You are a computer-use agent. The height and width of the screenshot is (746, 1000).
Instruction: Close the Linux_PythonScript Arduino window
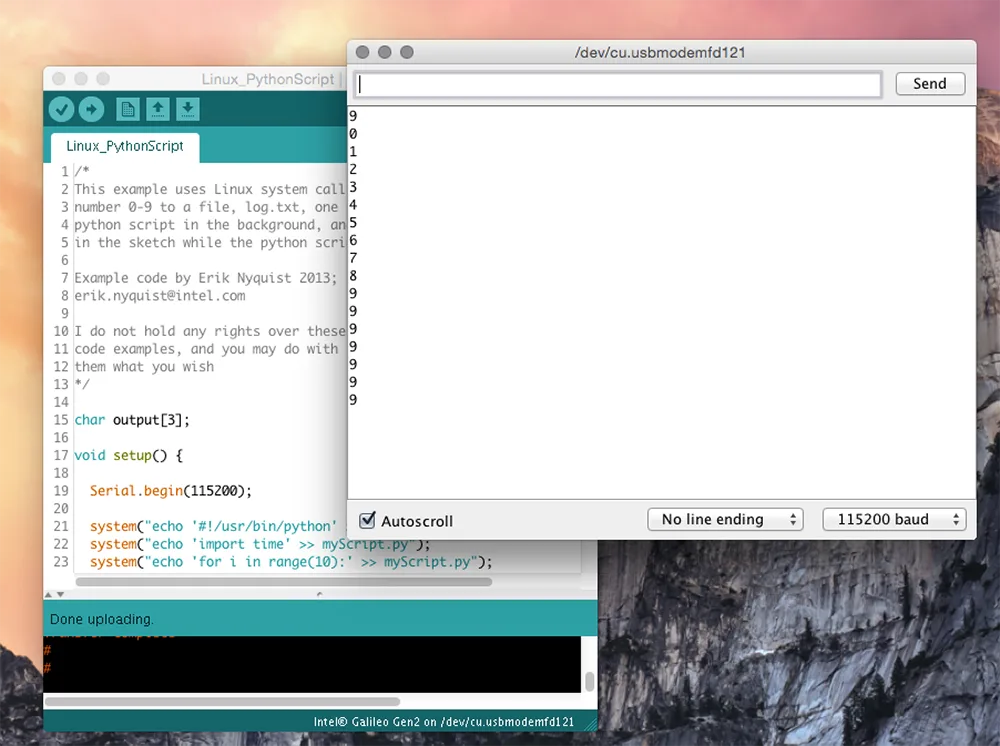point(59,79)
